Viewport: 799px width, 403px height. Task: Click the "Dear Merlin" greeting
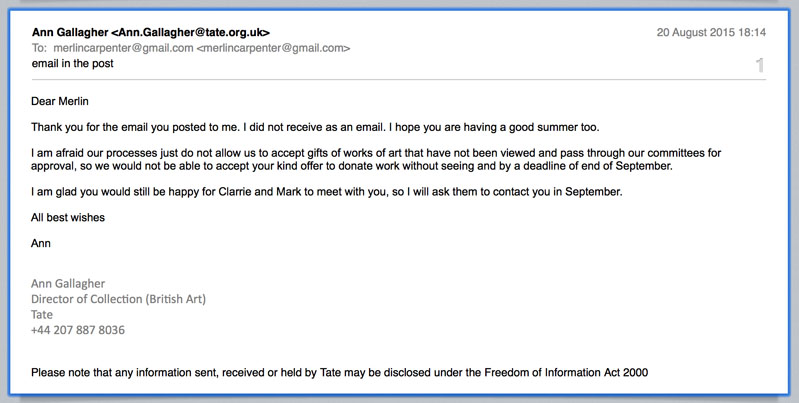(60, 101)
